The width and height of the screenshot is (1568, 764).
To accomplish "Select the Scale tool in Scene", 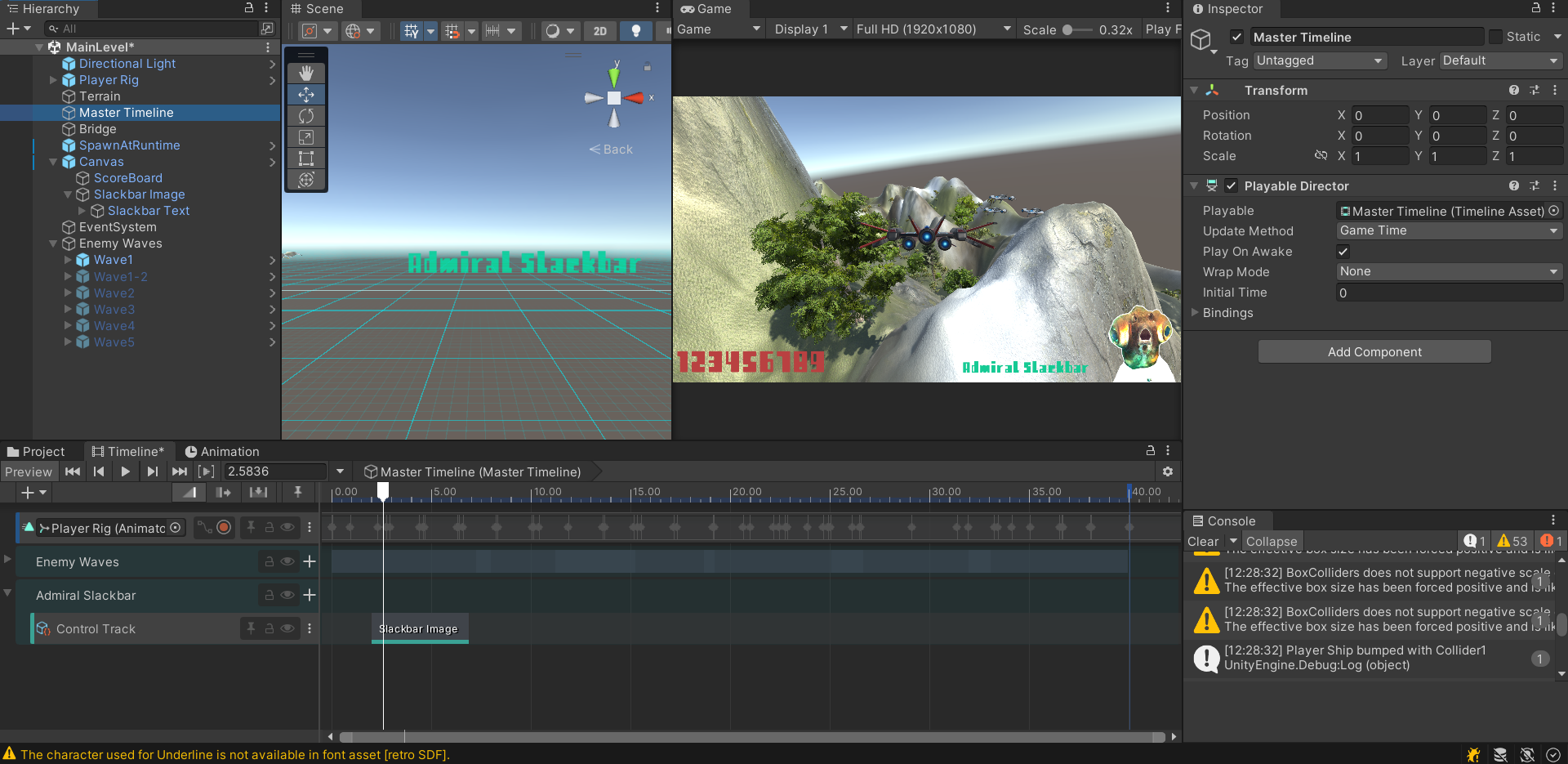I will point(306,137).
